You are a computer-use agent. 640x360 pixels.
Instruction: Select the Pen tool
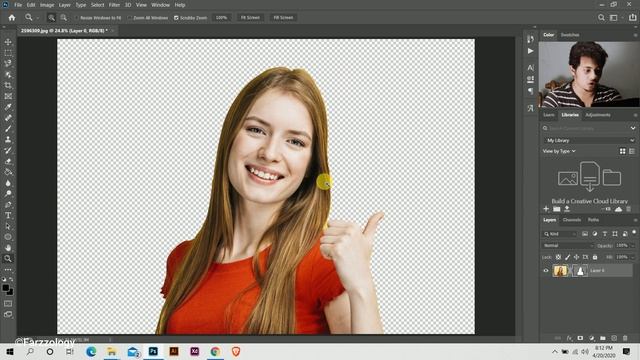tap(8, 204)
